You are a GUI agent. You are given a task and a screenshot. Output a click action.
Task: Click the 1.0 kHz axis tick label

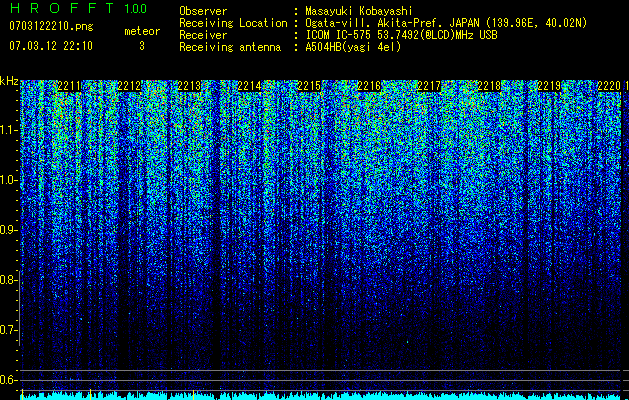click(8, 180)
